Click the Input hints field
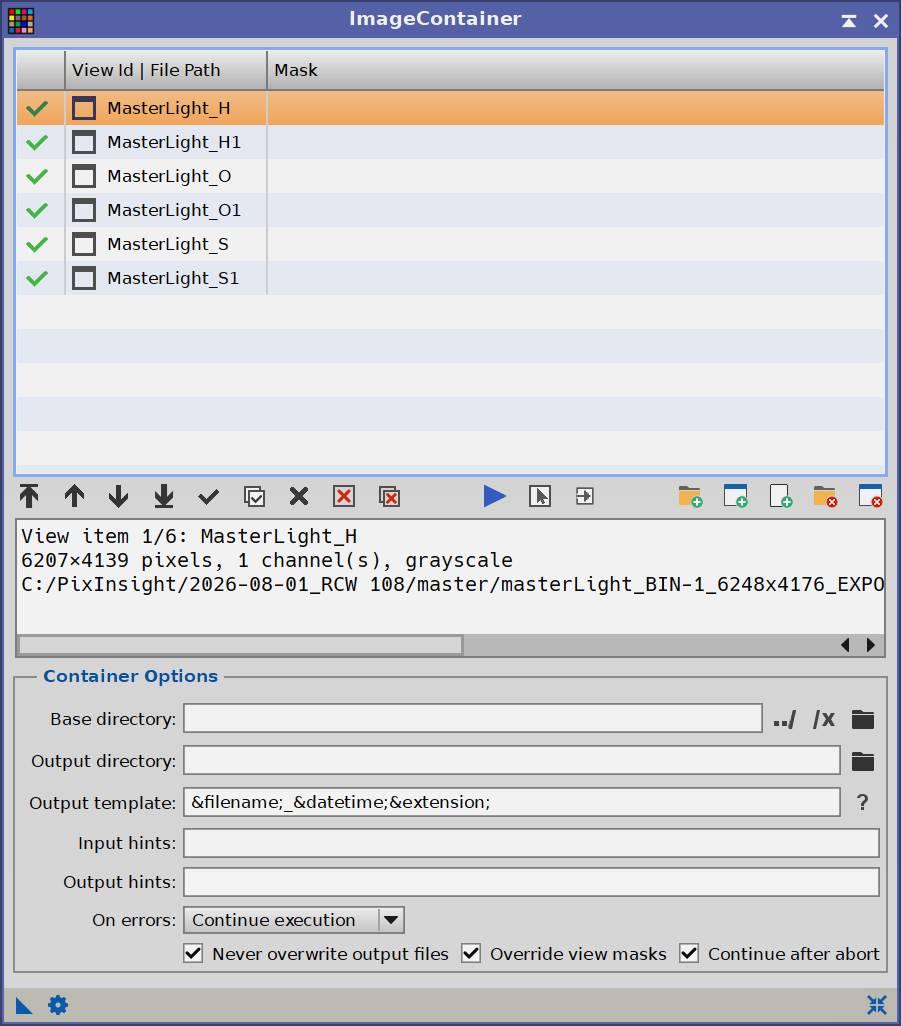The image size is (901, 1026). point(531,843)
